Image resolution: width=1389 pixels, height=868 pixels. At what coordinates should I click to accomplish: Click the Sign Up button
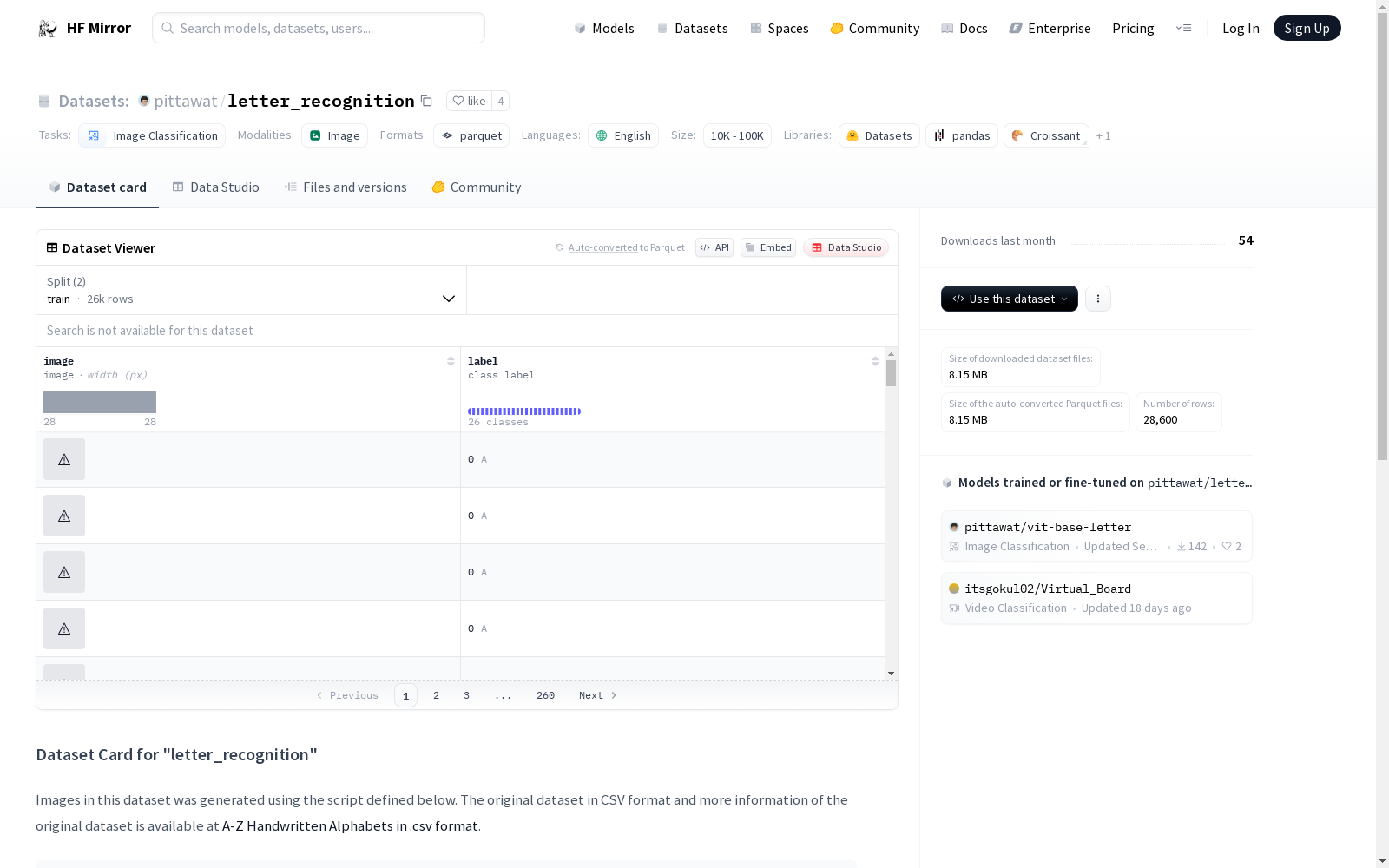click(x=1307, y=28)
